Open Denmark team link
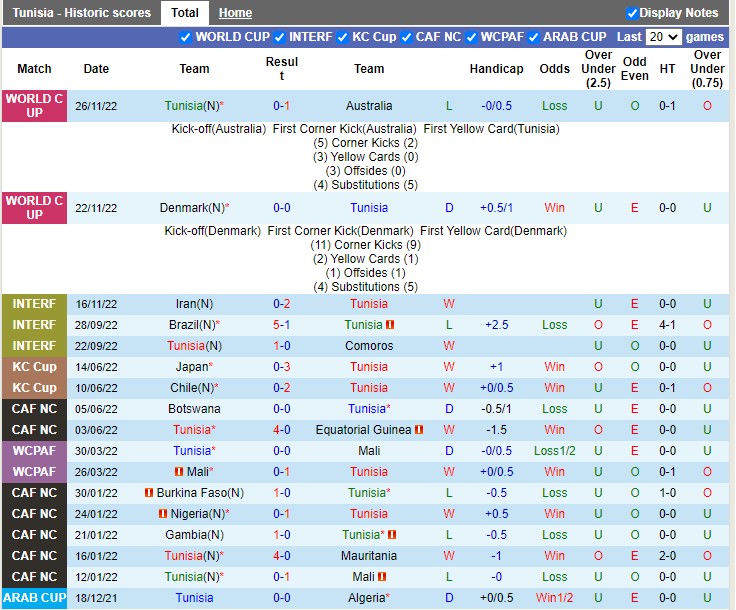The image size is (736, 610). tap(192, 208)
